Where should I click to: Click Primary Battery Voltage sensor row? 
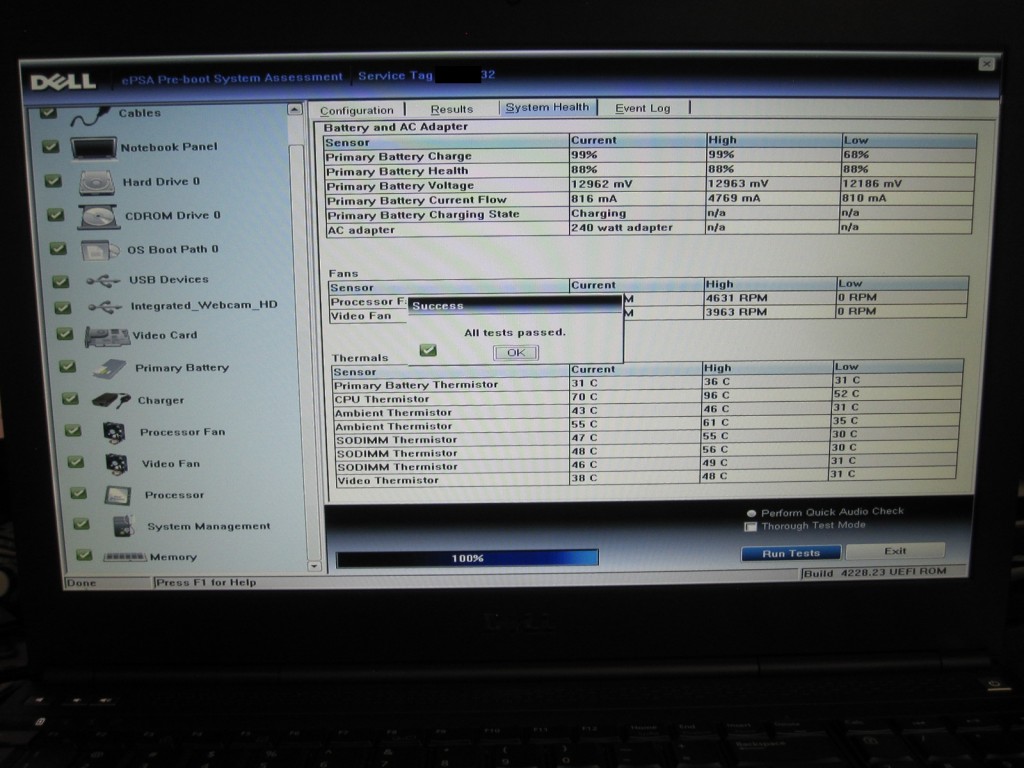click(x=649, y=185)
